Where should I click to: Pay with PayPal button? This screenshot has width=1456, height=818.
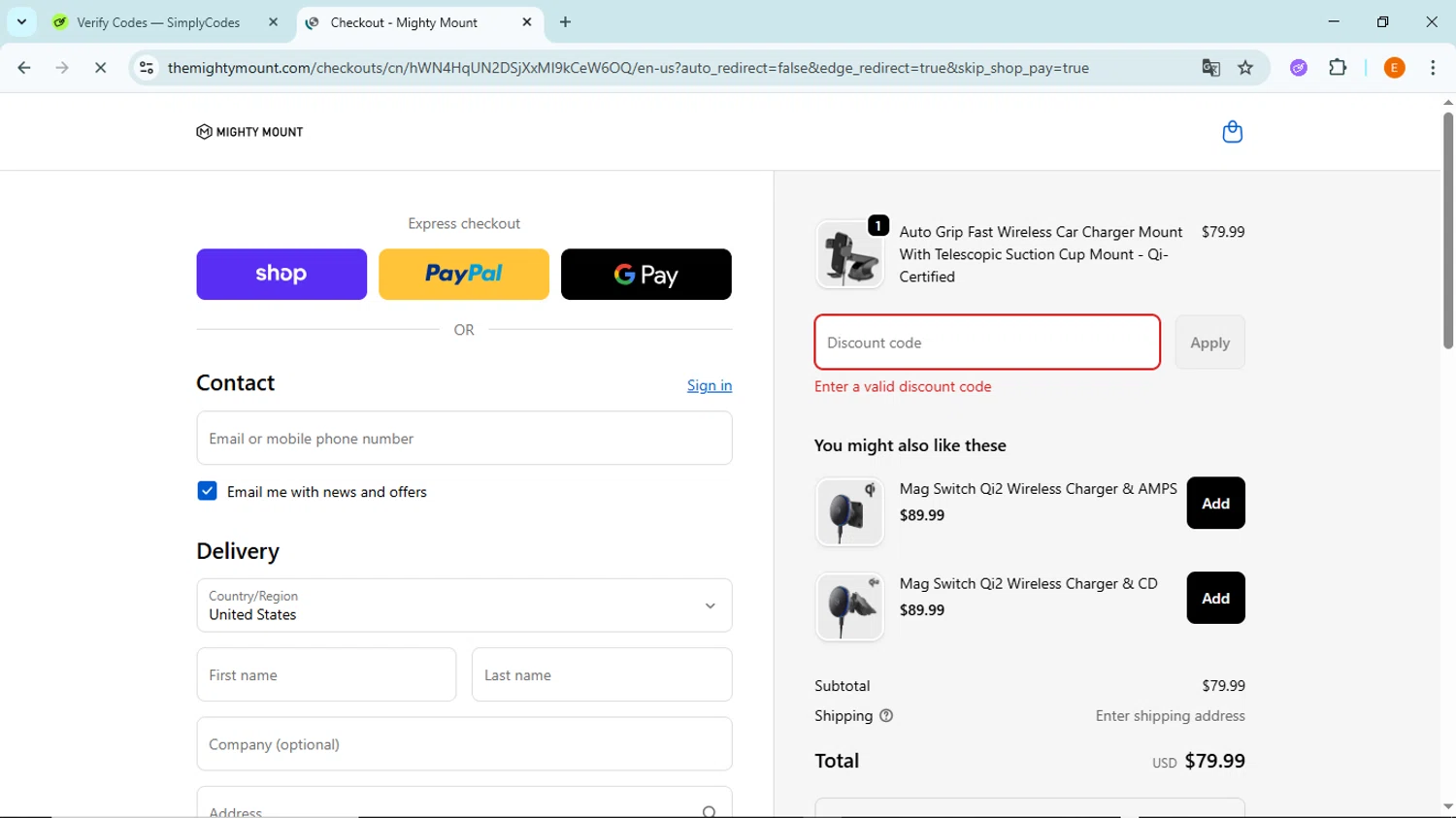coord(464,274)
